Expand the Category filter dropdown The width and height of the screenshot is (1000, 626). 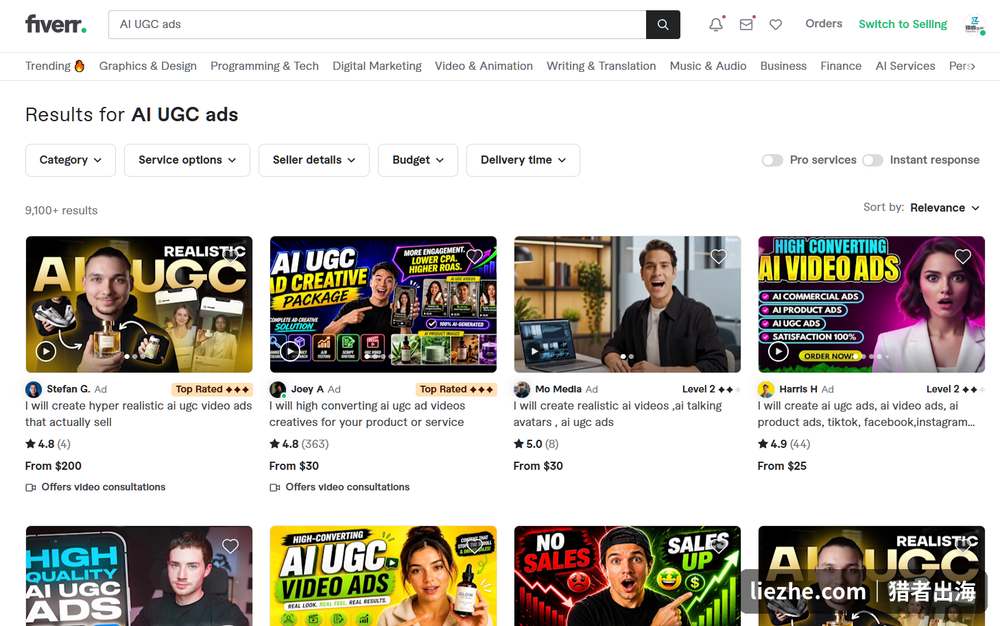click(x=70, y=160)
